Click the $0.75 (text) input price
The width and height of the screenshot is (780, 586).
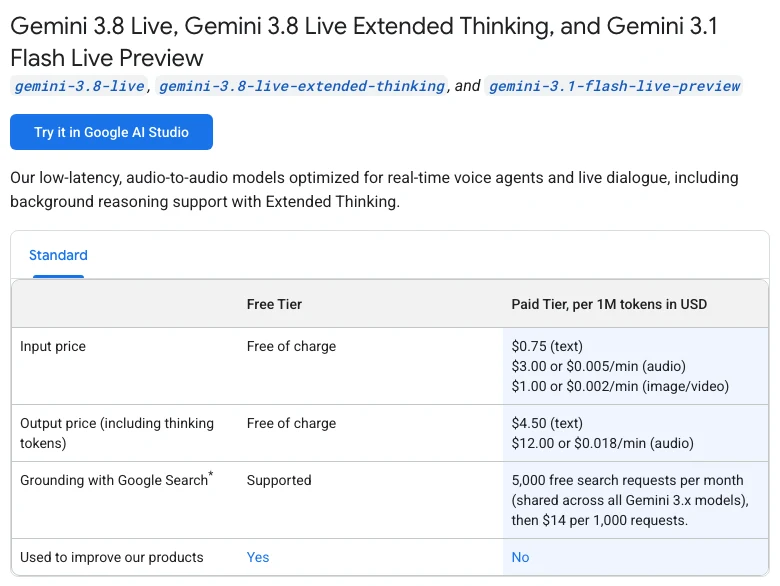pyautogui.click(x=547, y=346)
